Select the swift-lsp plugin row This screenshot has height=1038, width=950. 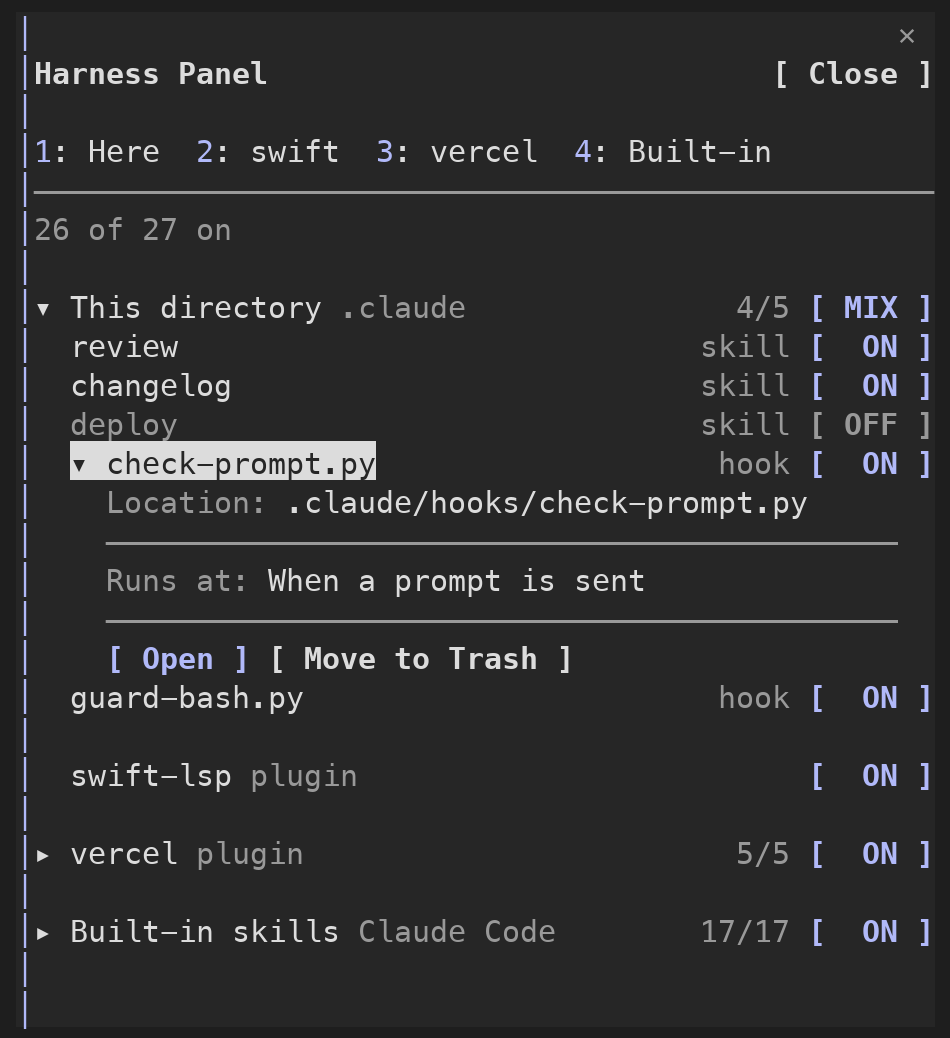coord(500,776)
